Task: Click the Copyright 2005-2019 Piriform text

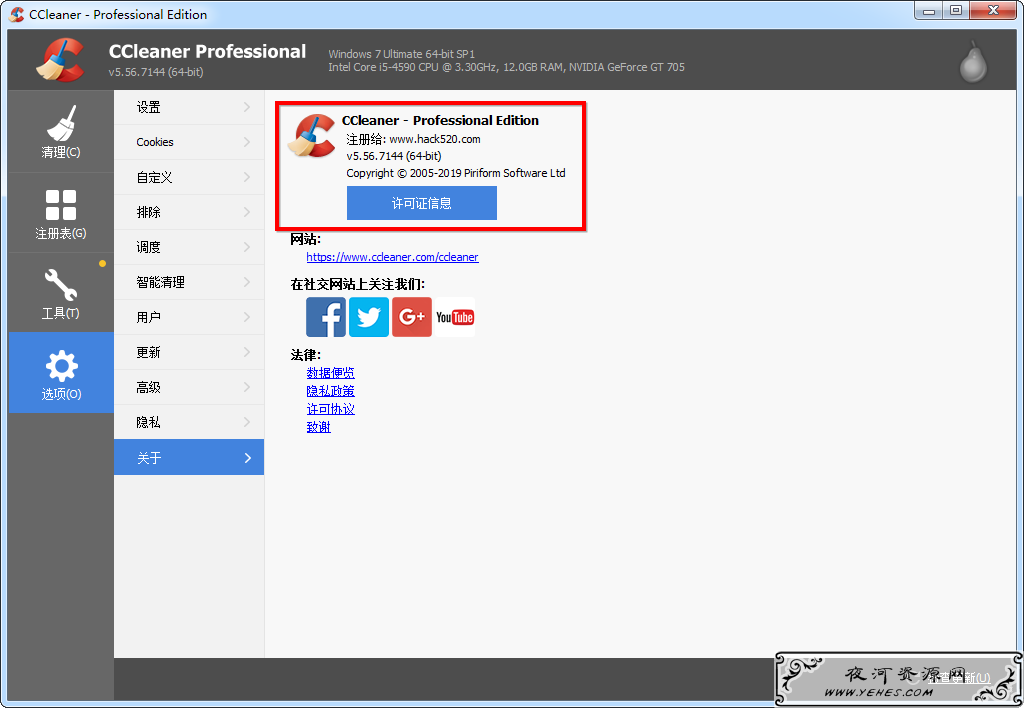Action: point(456,173)
